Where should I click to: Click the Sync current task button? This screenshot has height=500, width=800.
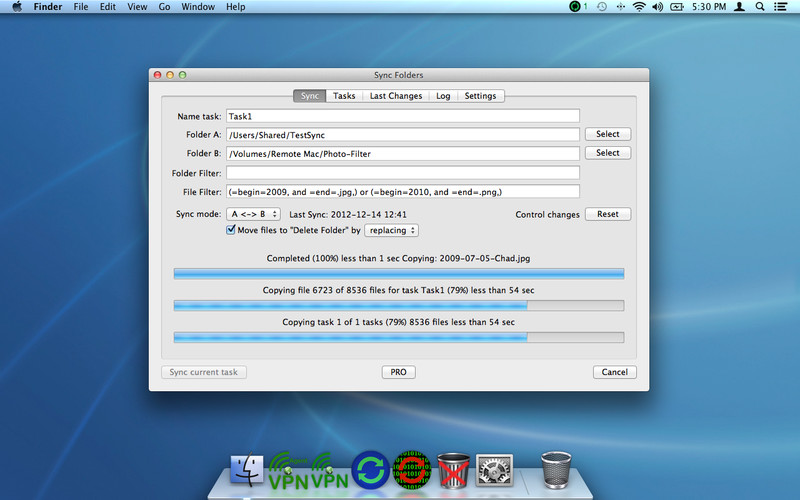tap(204, 372)
